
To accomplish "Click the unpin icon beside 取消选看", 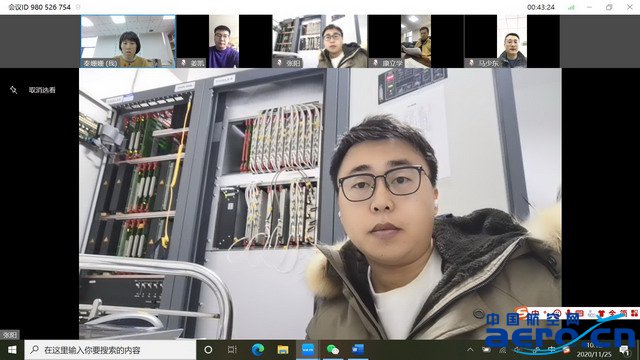I will (13, 90).
